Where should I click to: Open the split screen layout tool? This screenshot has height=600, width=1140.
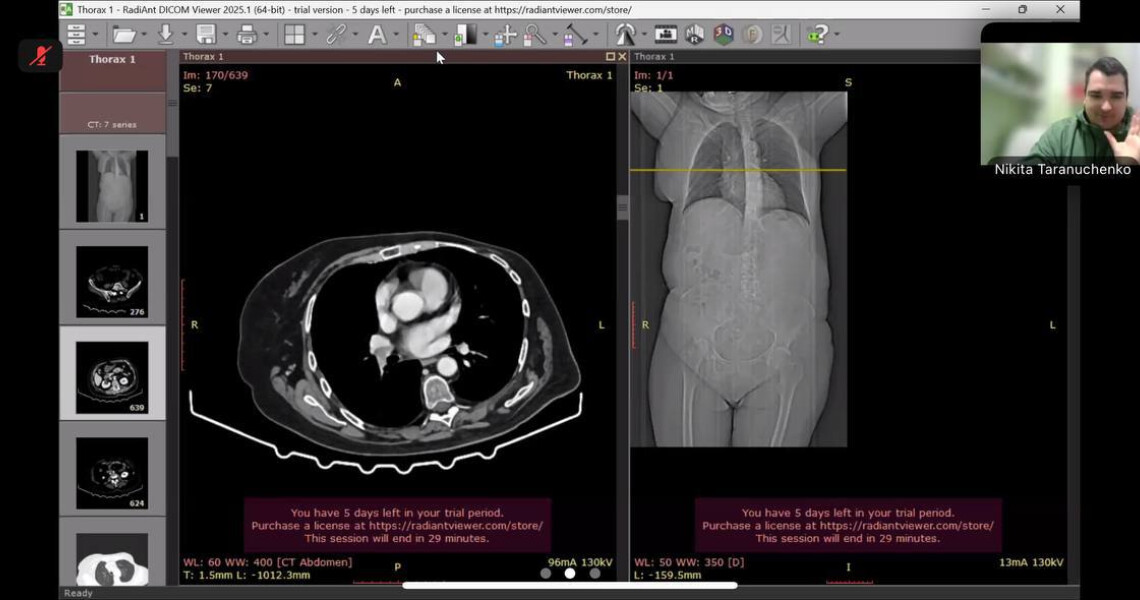(x=294, y=35)
